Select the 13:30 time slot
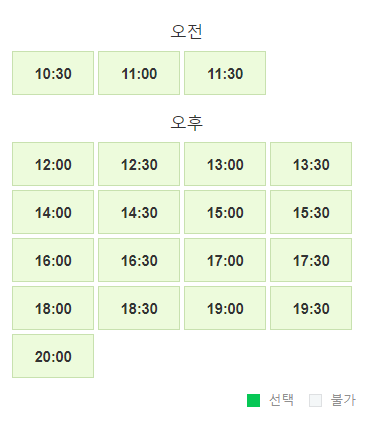 pyautogui.click(x=311, y=164)
